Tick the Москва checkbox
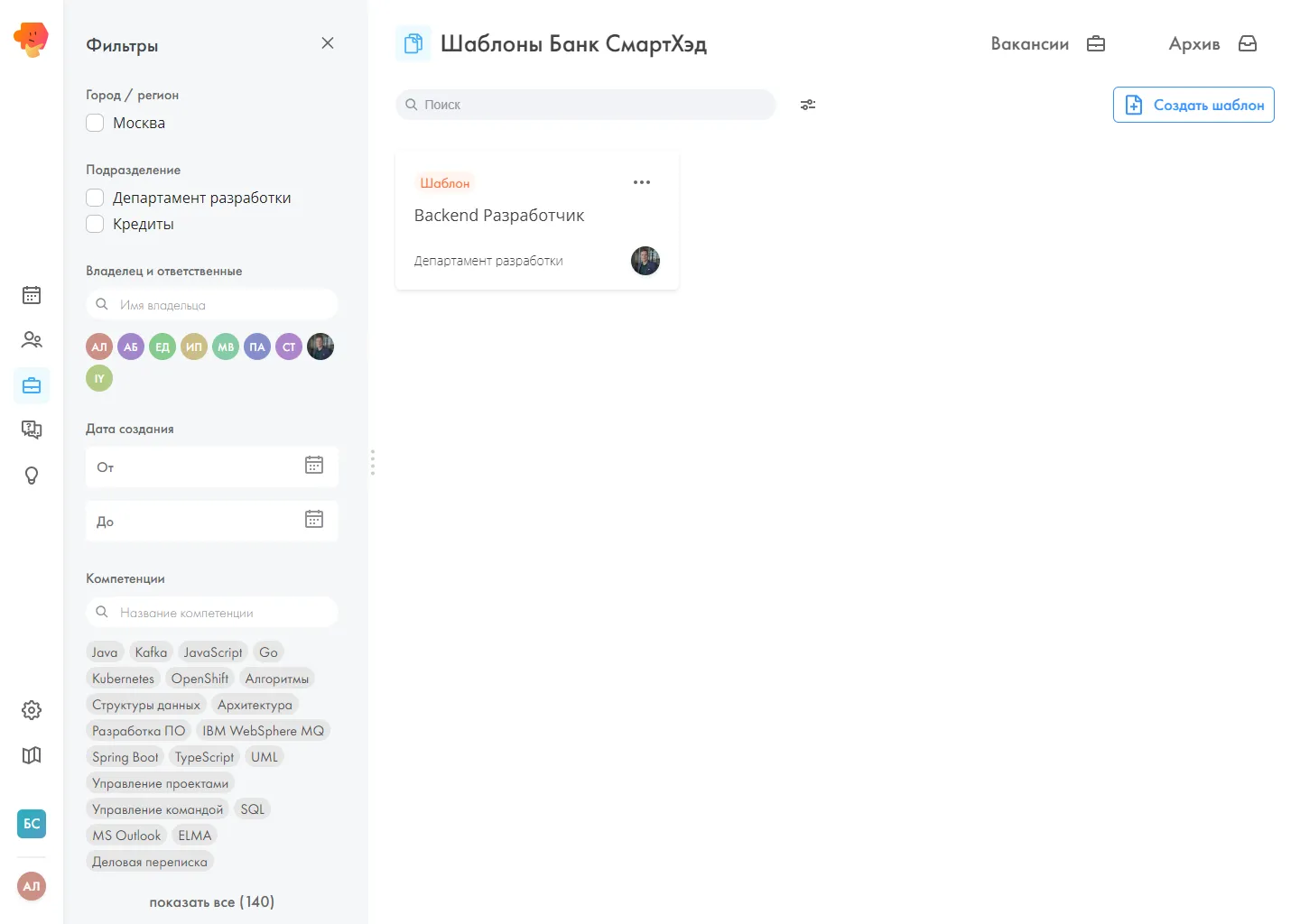1300x924 pixels. (95, 123)
